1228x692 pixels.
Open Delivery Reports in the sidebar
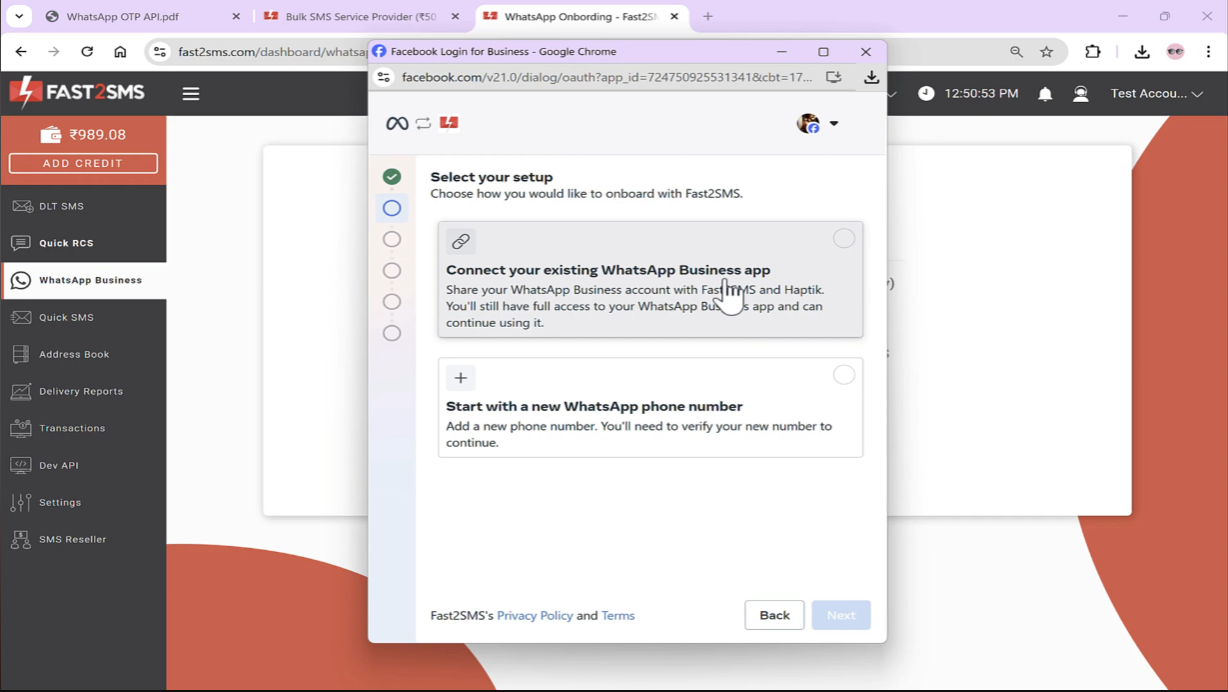pos(80,391)
